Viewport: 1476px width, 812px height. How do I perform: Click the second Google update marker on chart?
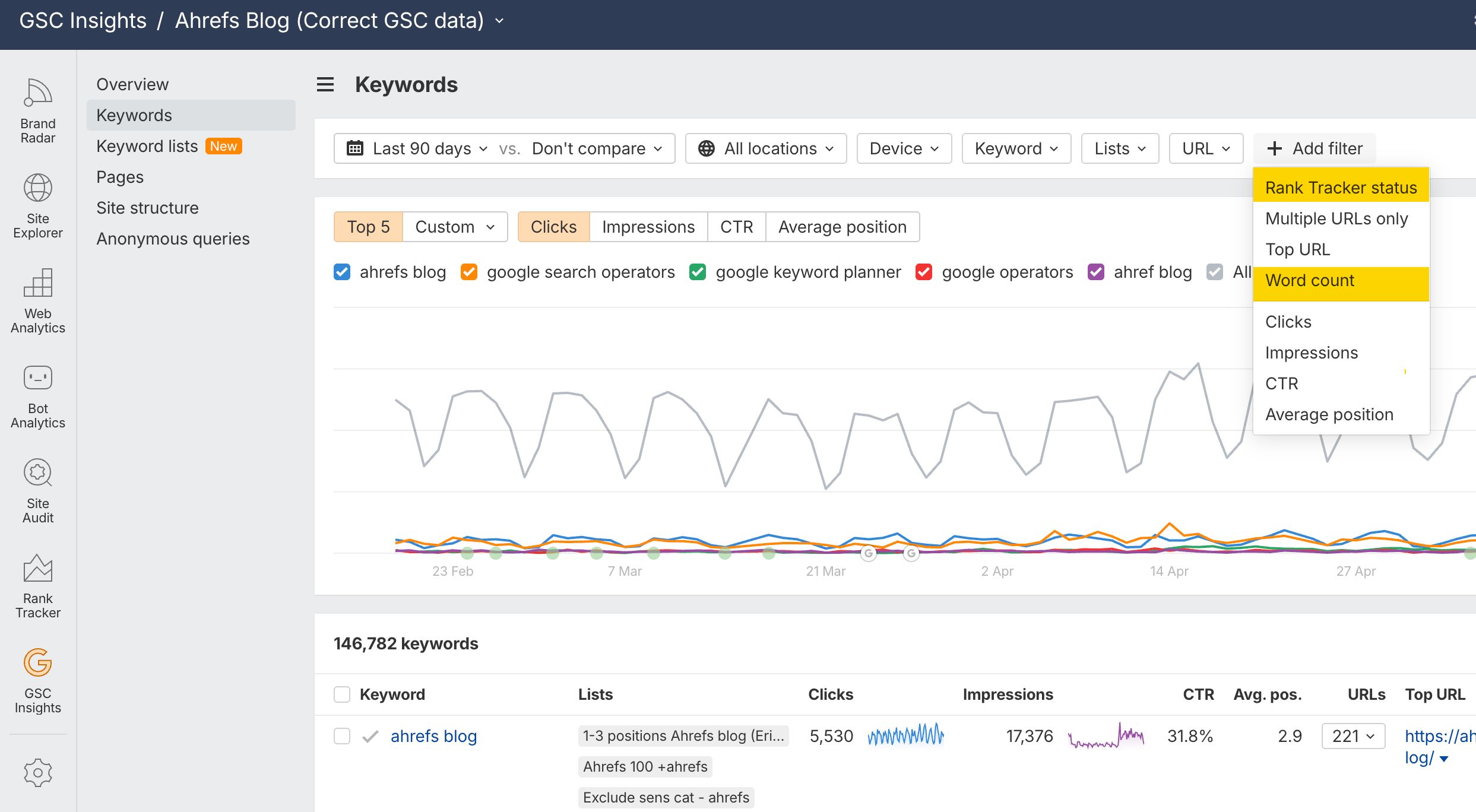pos(911,553)
